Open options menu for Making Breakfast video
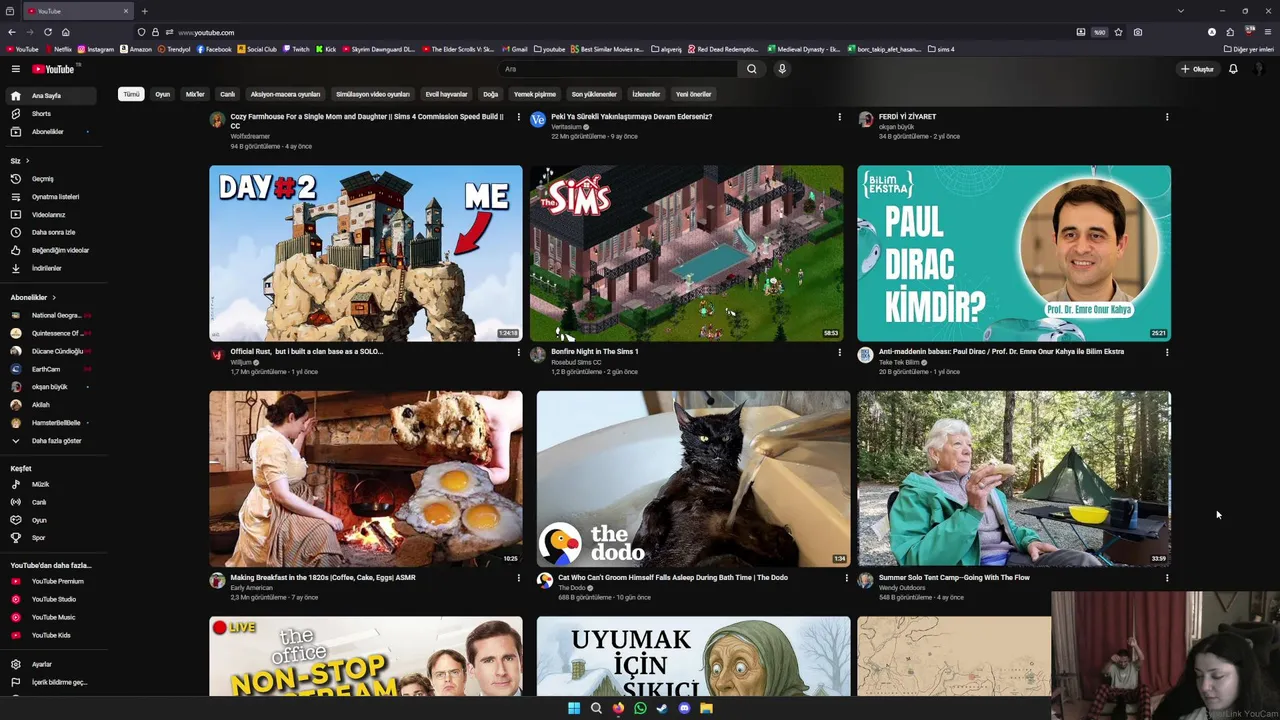The image size is (1280, 720). [518, 578]
